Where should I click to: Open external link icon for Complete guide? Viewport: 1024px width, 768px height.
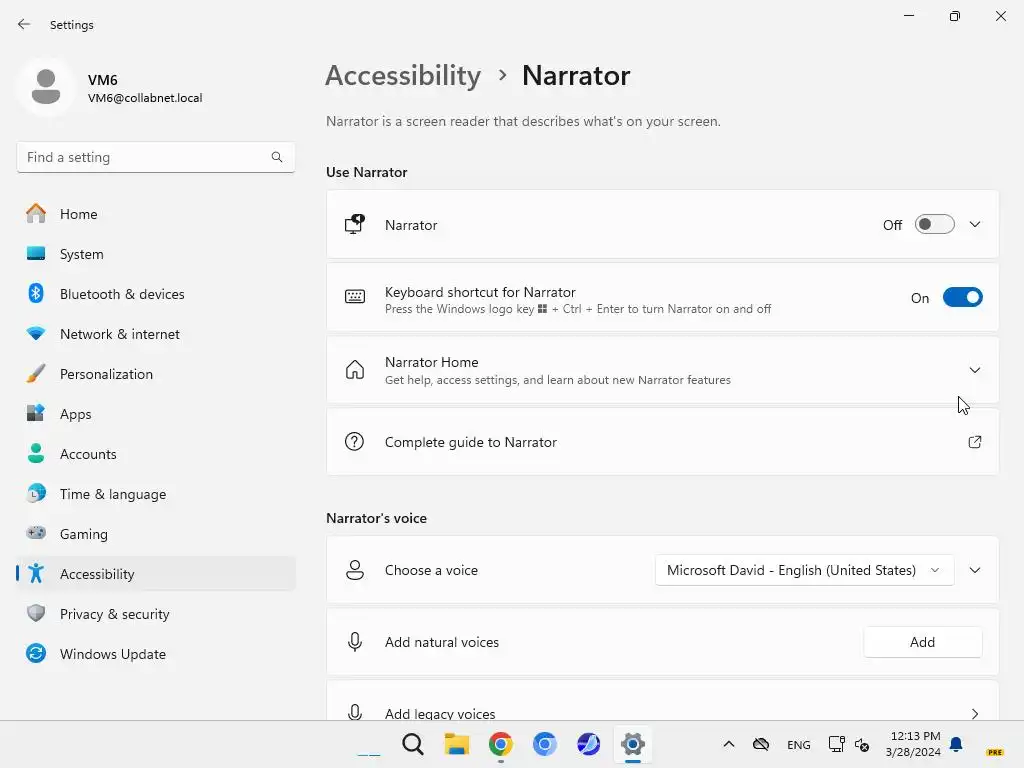point(974,442)
